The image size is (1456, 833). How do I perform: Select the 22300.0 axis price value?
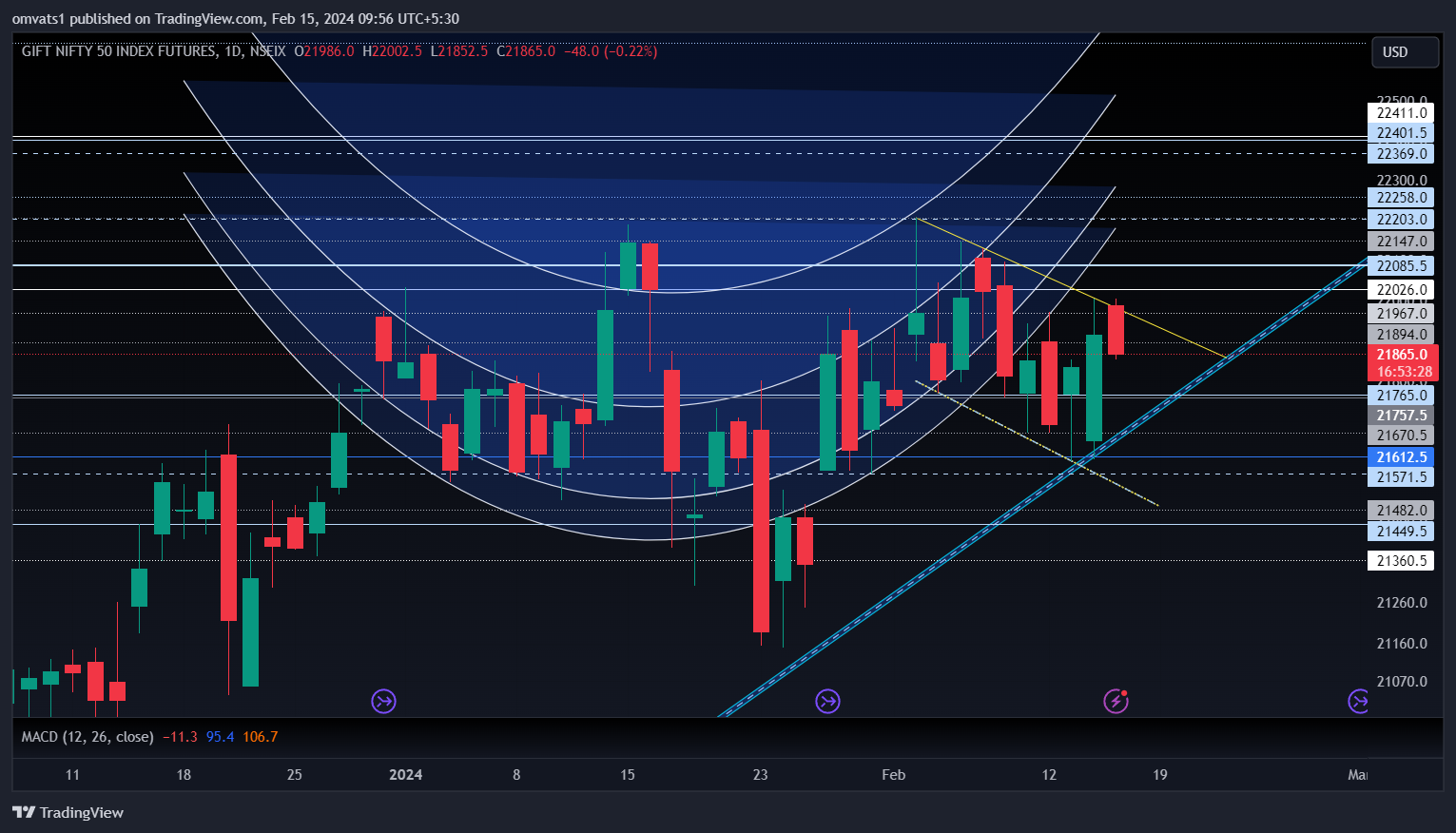click(1402, 181)
